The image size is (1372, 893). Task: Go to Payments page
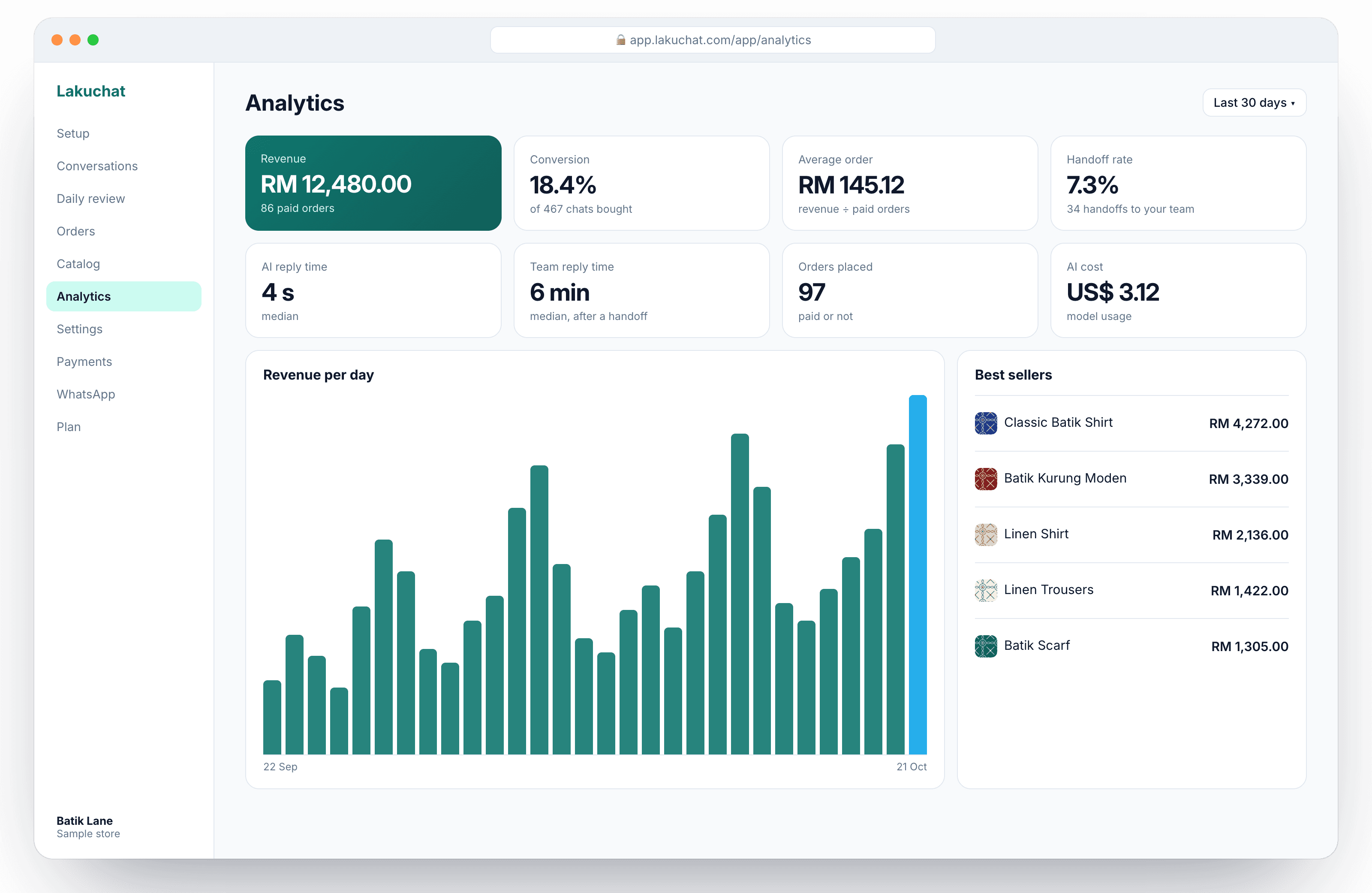coord(124,362)
